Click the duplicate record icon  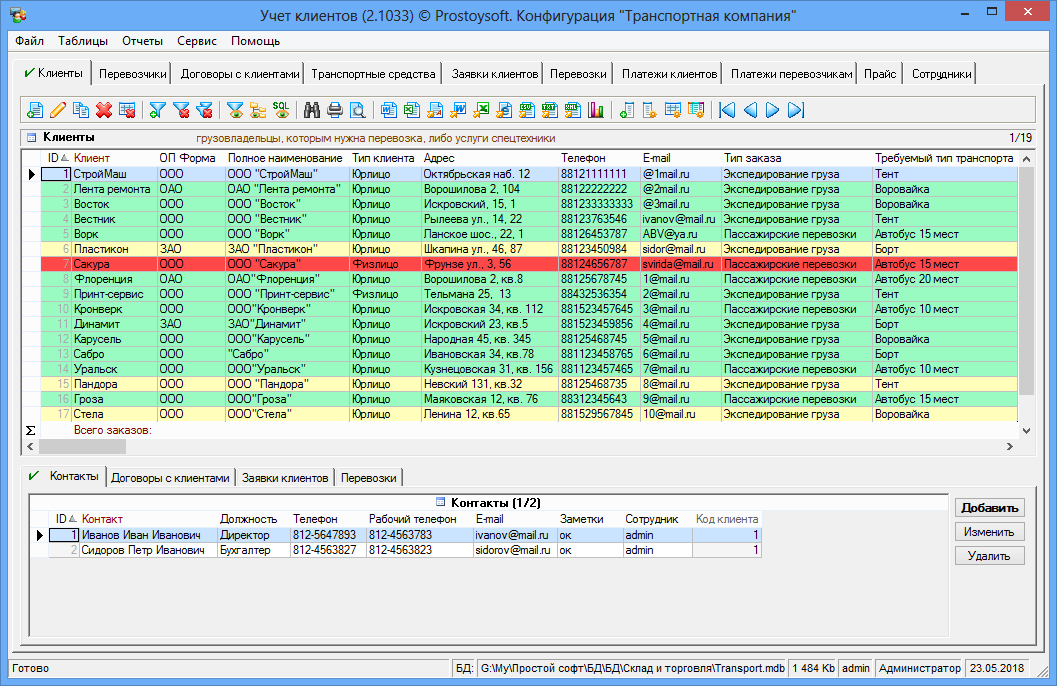point(81,110)
